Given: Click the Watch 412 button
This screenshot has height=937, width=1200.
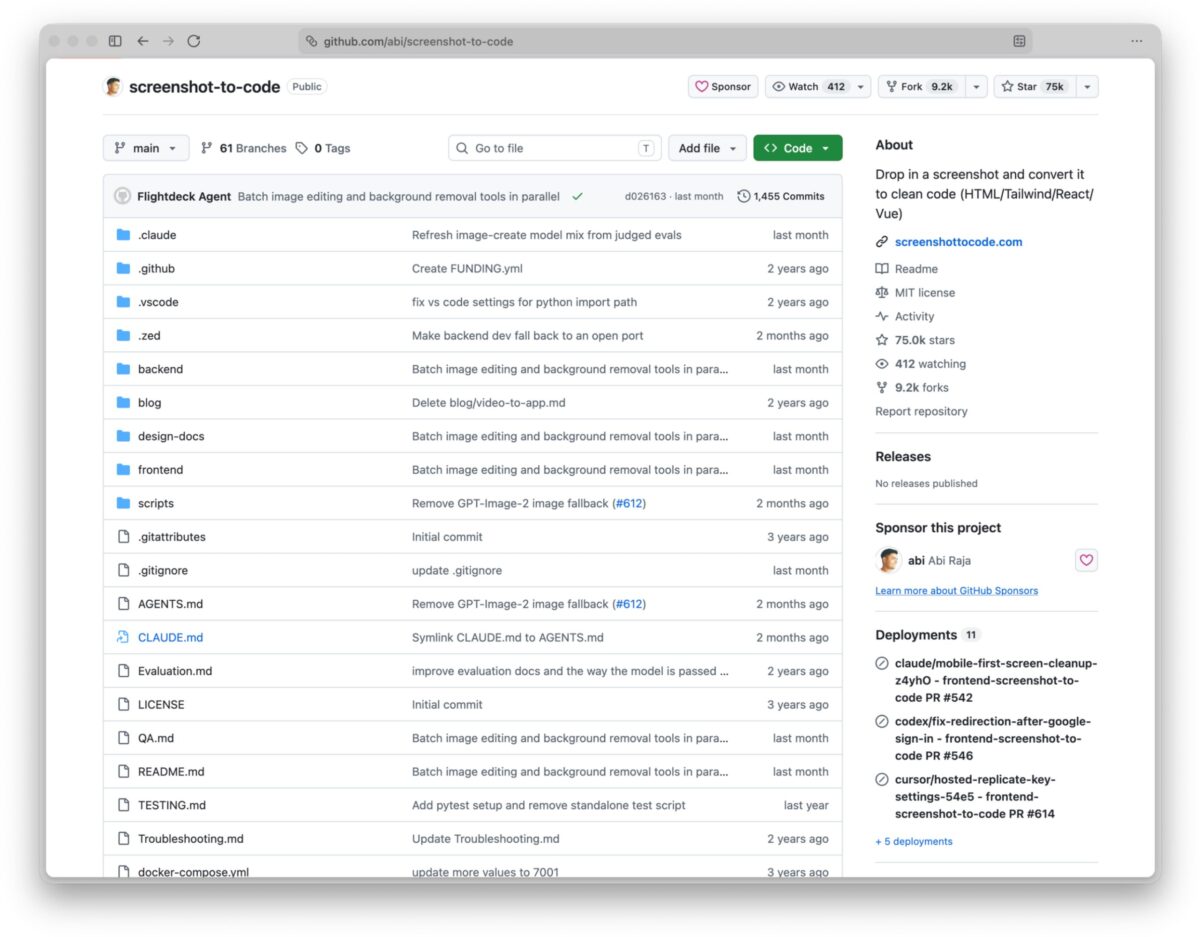Looking at the screenshot, I should click(x=808, y=87).
